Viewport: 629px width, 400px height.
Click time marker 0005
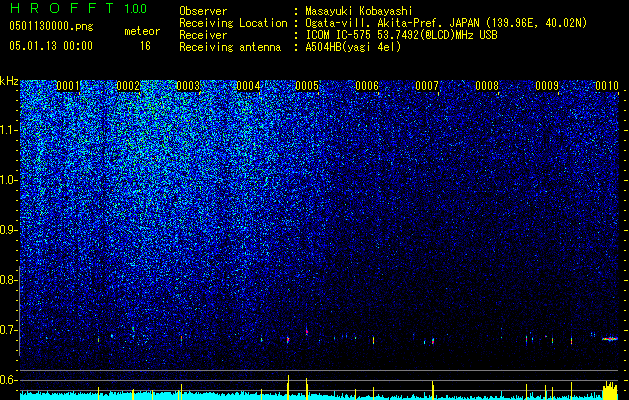[x=307, y=86]
